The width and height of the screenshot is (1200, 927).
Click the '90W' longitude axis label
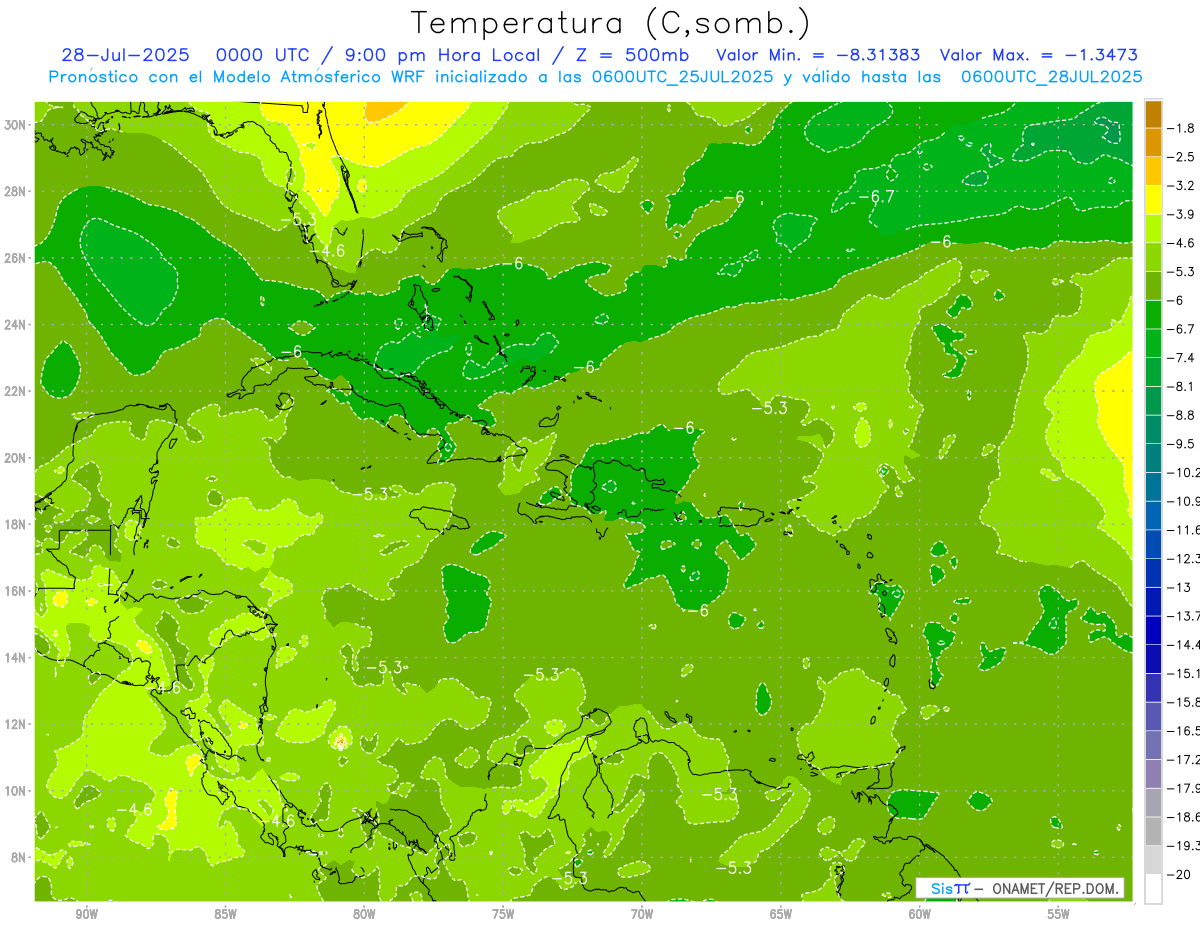86,914
